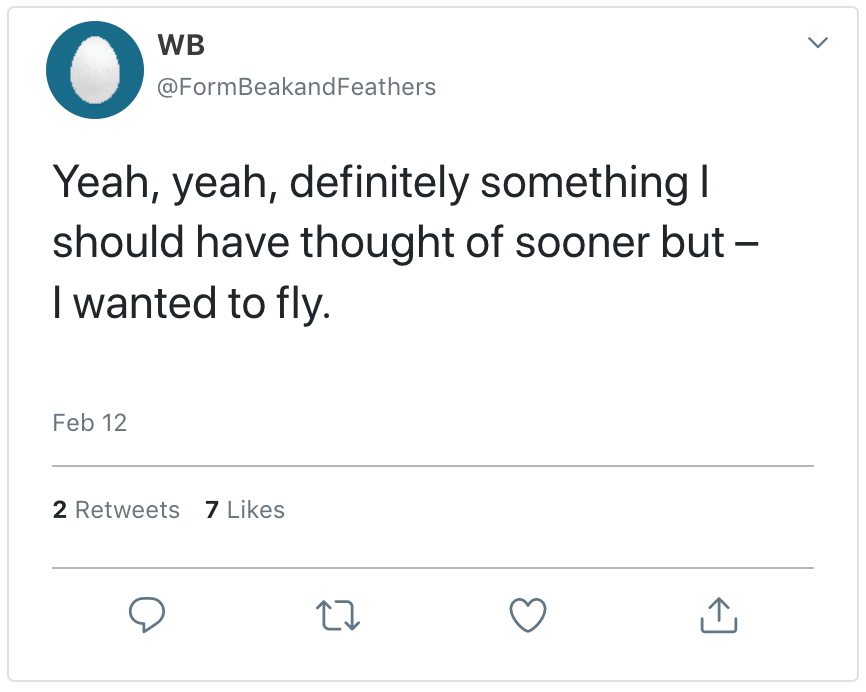Open the share tweet upload icon

coord(718,615)
